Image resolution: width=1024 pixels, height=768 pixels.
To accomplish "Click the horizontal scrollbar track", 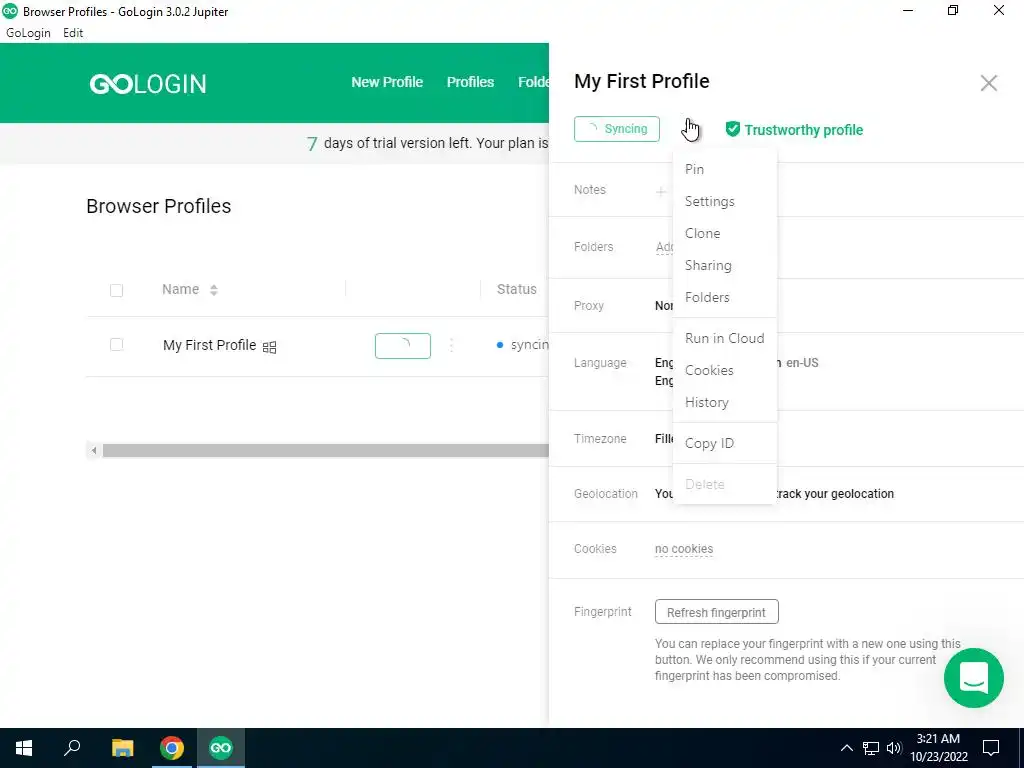I will [x=325, y=451].
